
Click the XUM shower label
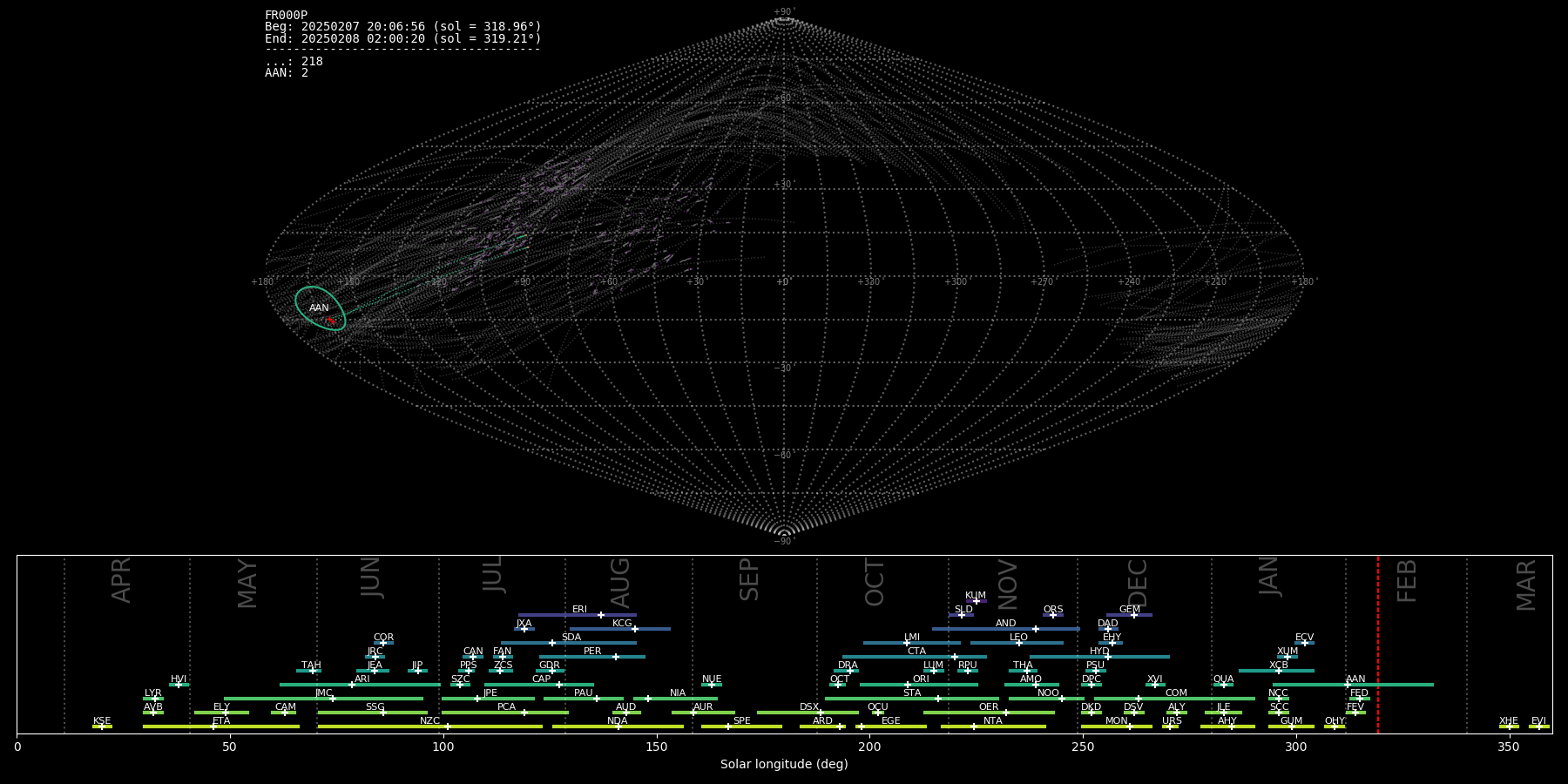(1287, 651)
